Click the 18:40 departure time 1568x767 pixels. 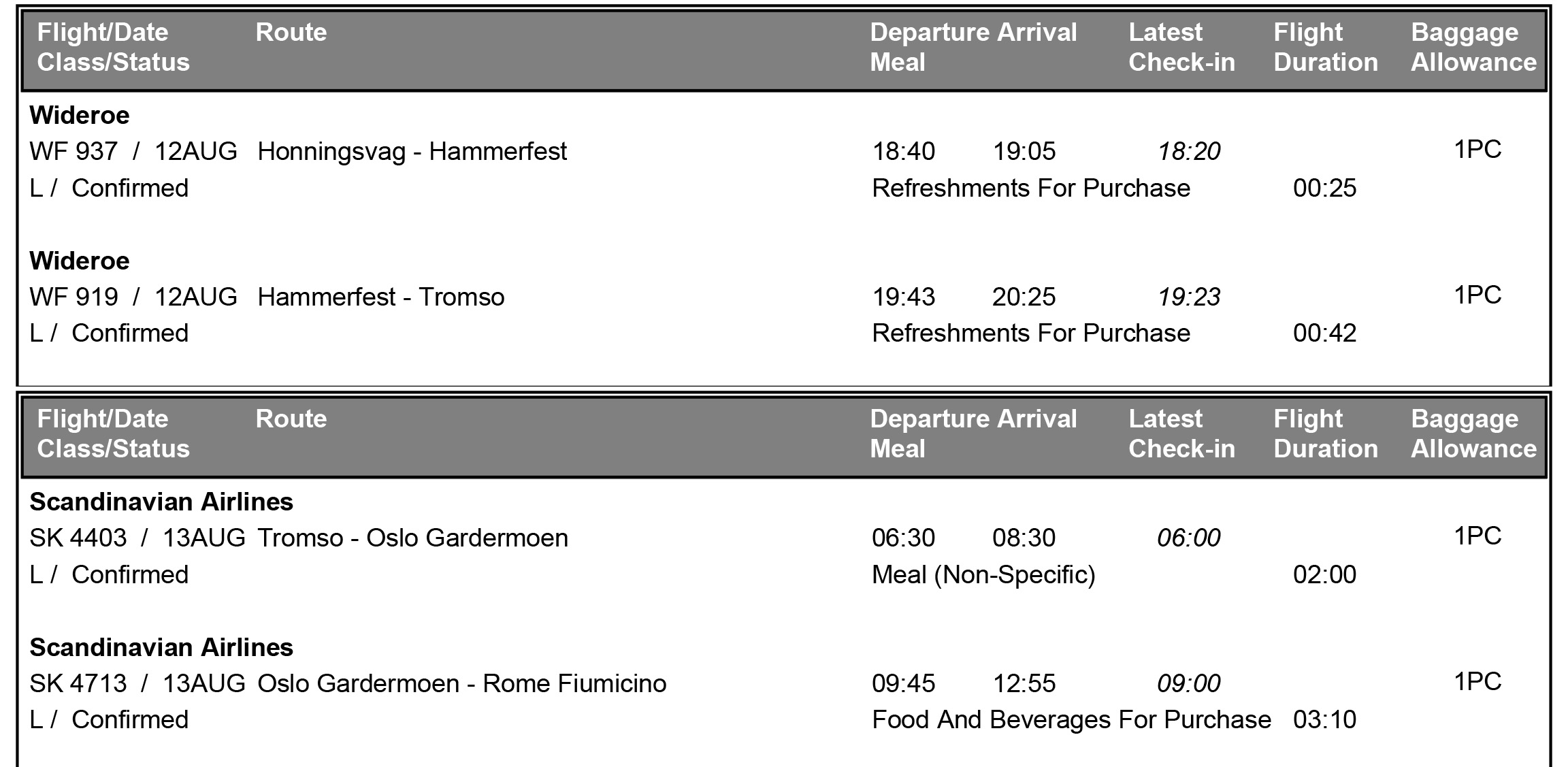(903, 151)
